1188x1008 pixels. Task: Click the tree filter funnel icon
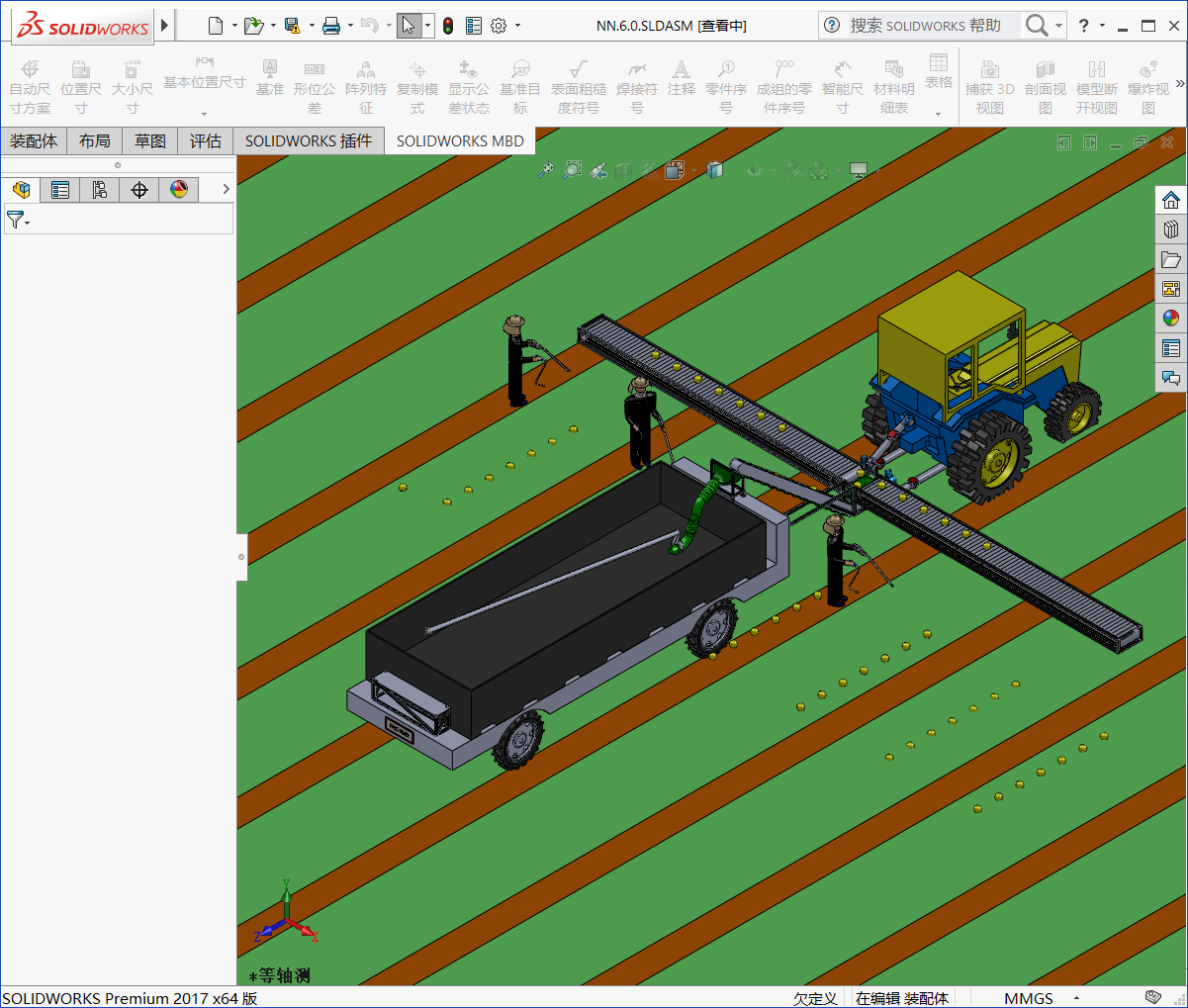(x=15, y=220)
